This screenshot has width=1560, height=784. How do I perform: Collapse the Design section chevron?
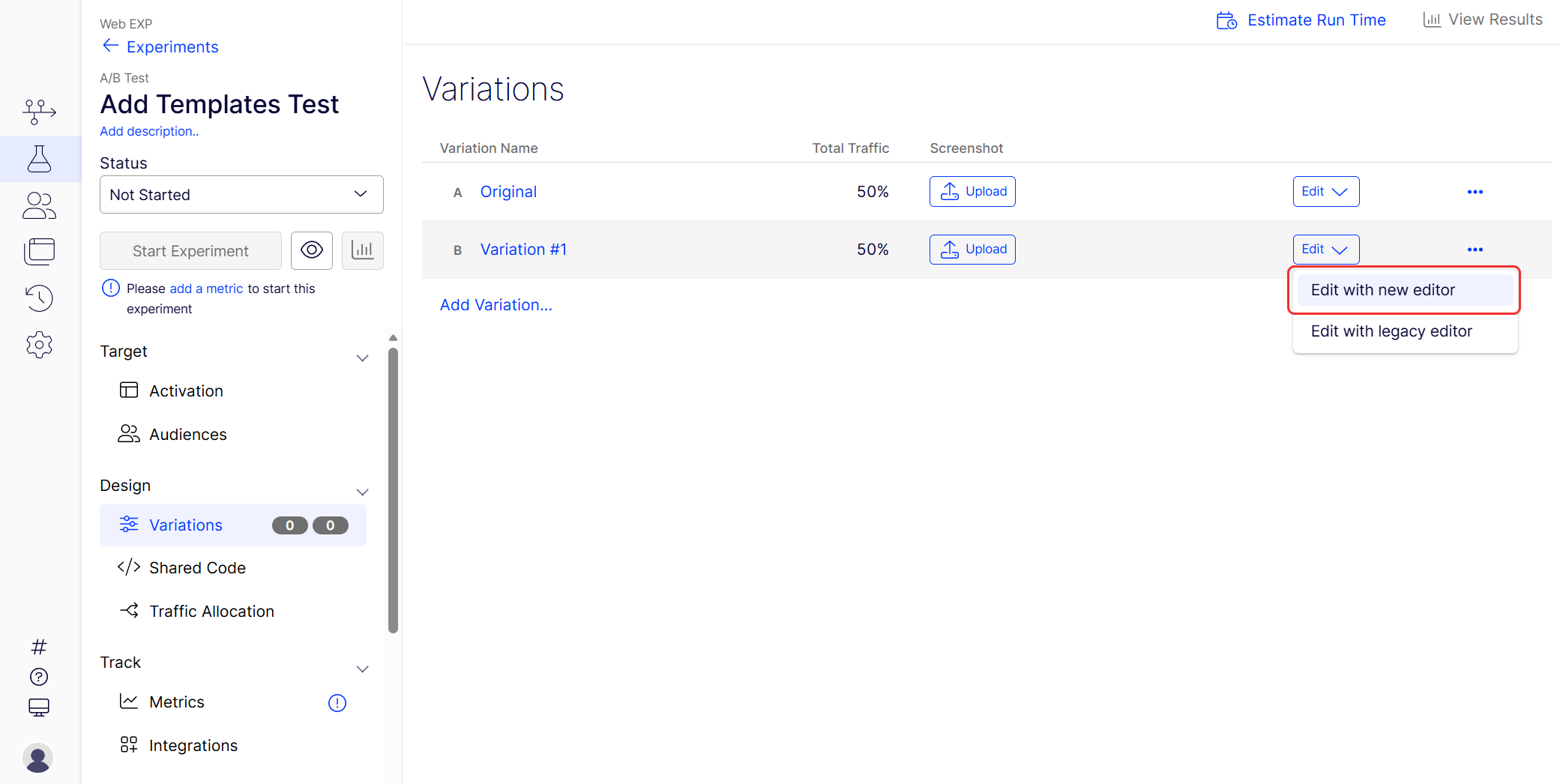point(362,492)
